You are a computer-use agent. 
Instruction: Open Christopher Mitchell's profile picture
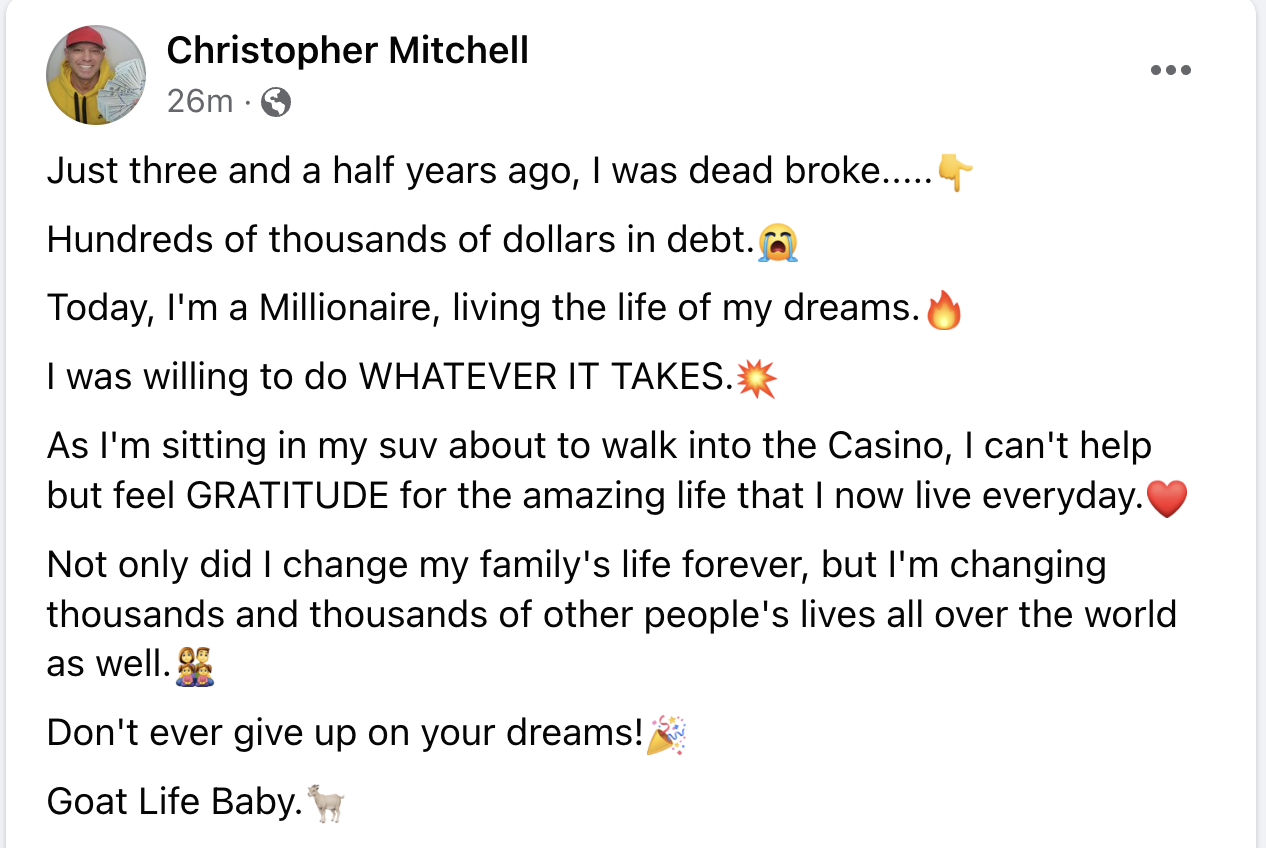96,75
